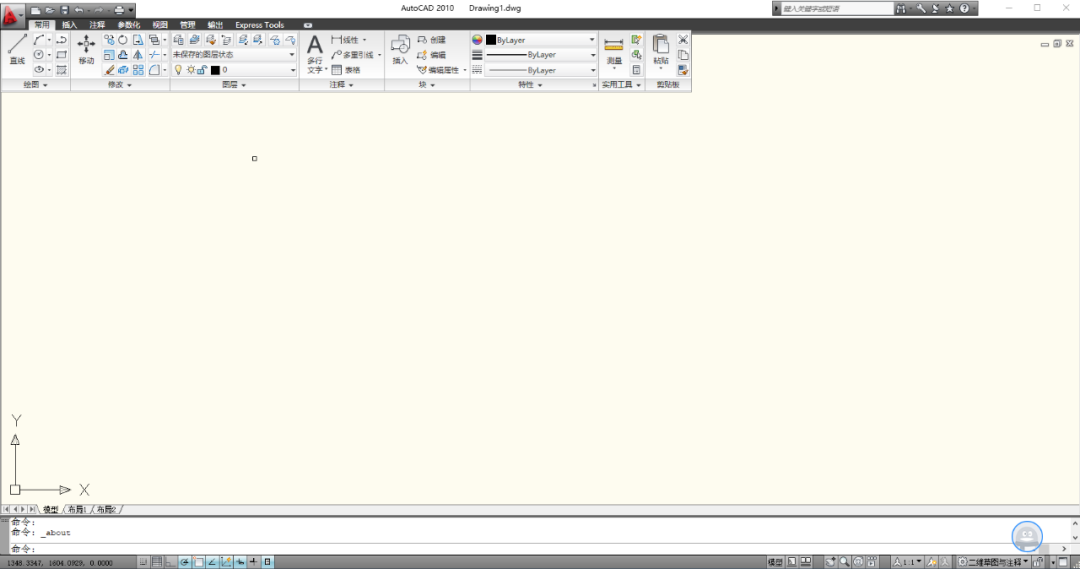Switch to the 参数化 ribbon tab
This screenshot has height=569, width=1080.
128,25
